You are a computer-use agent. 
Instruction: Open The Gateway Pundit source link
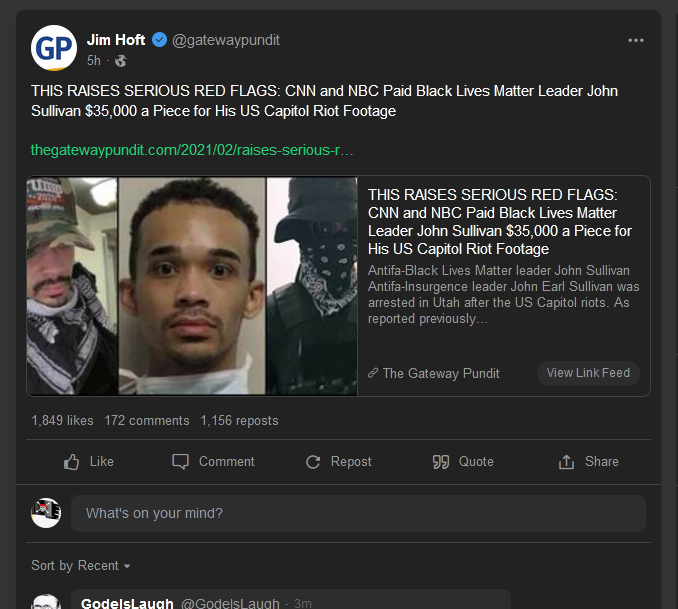pos(441,373)
